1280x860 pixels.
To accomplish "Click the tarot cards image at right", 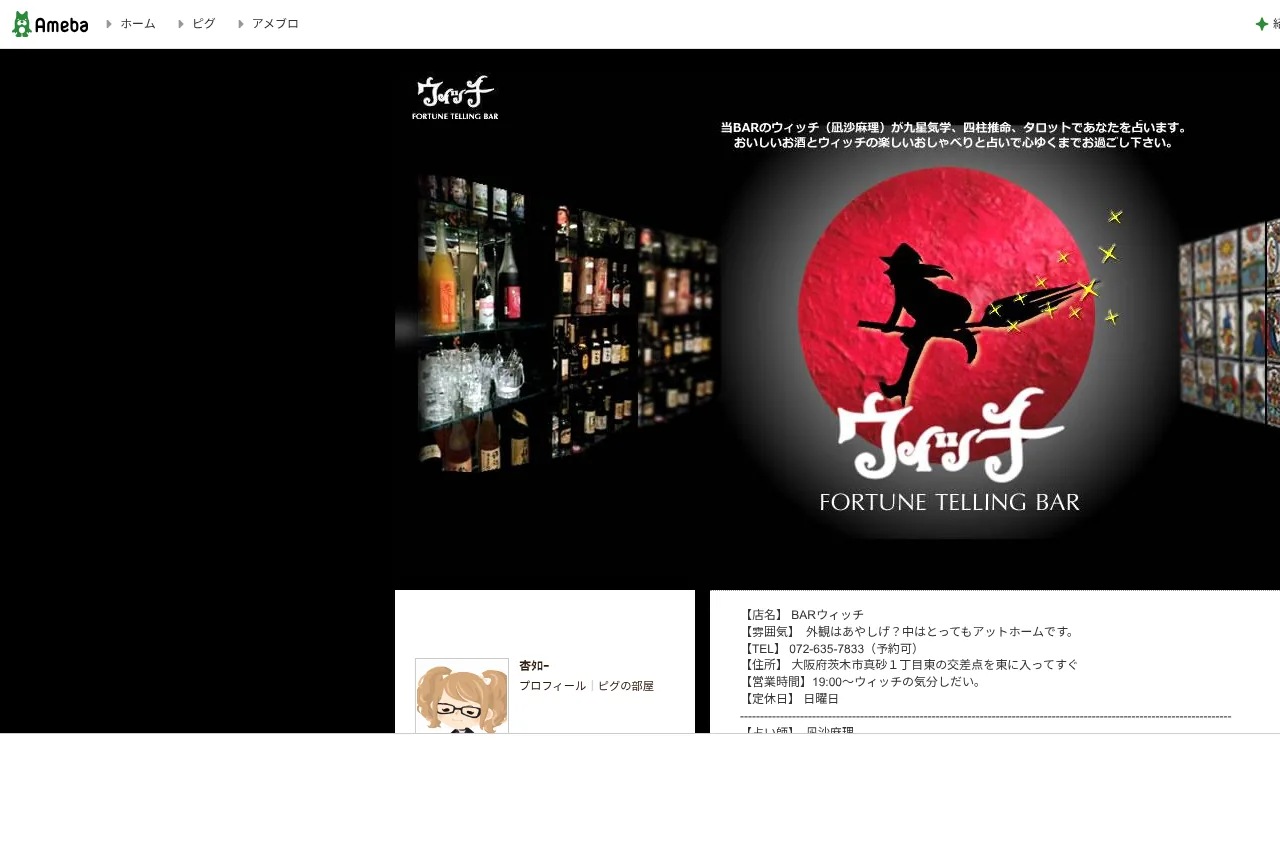I will (1229, 324).
